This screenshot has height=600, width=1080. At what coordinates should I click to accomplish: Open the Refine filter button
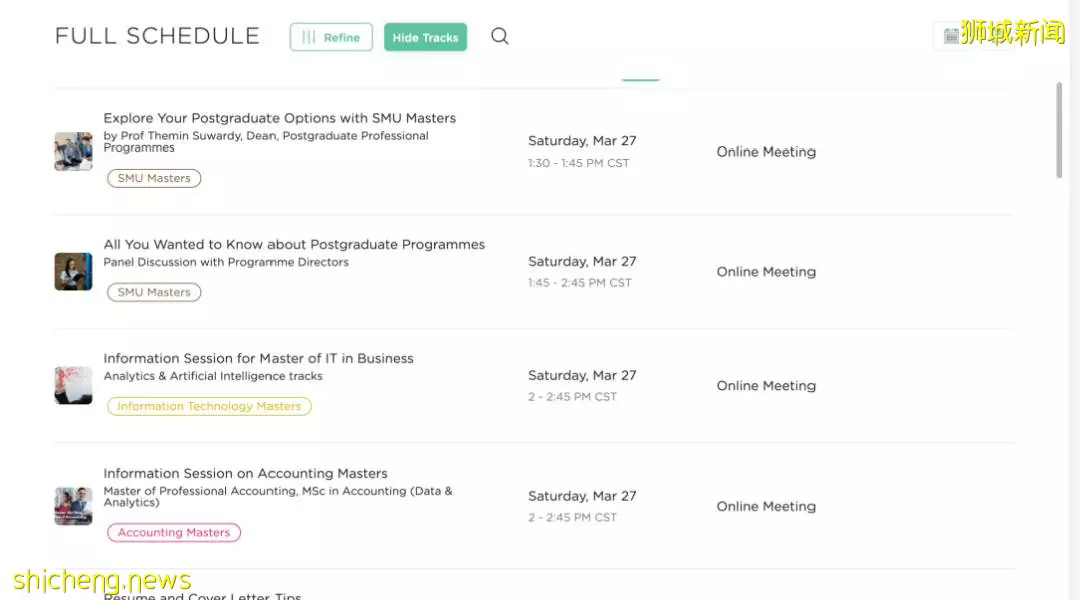coord(331,37)
